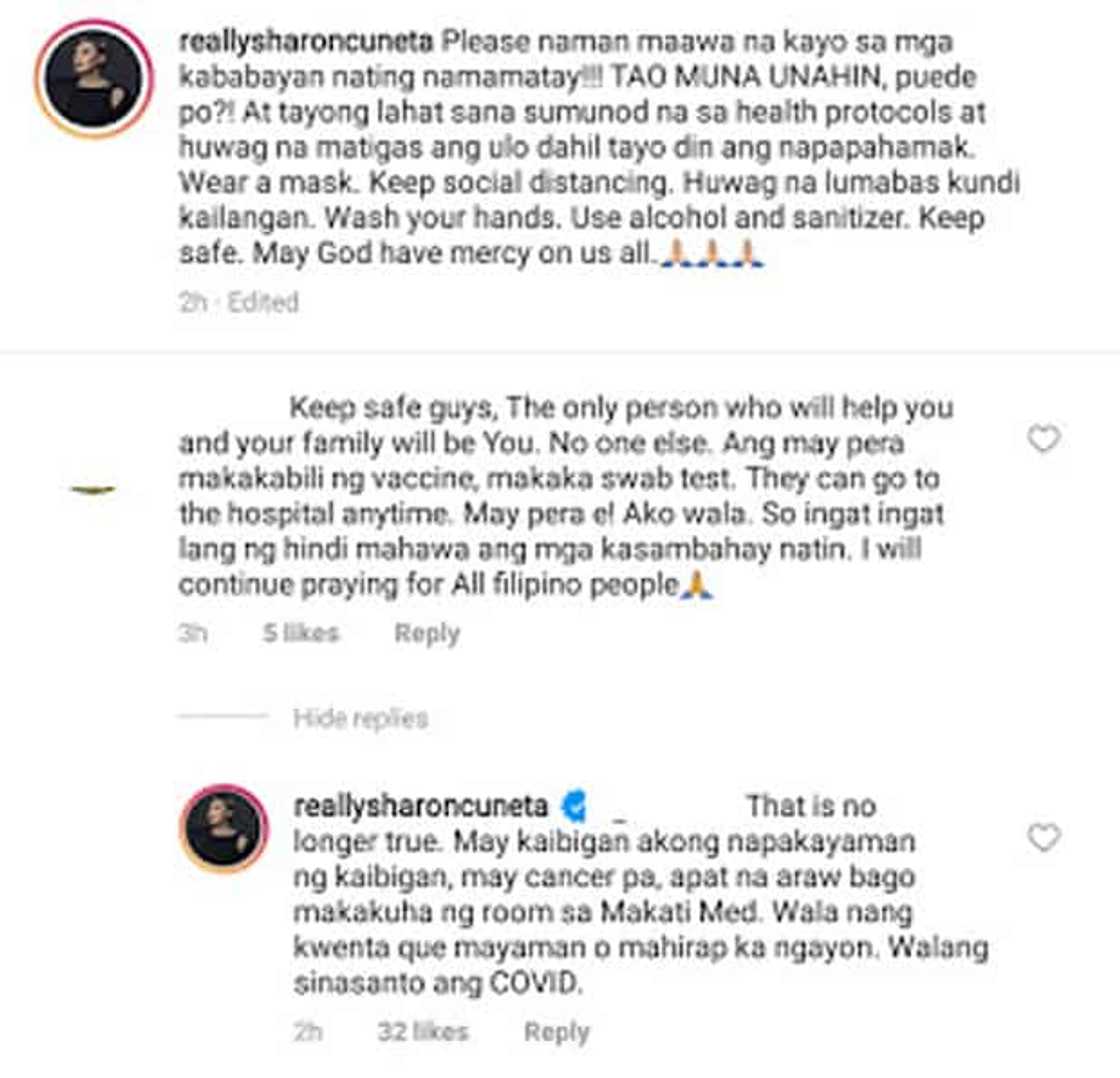The width and height of the screenshot is (1120, 1078).
Task: Collapse the thread with Hide replies
Action: pyautogui.click(x=360, y=717)
